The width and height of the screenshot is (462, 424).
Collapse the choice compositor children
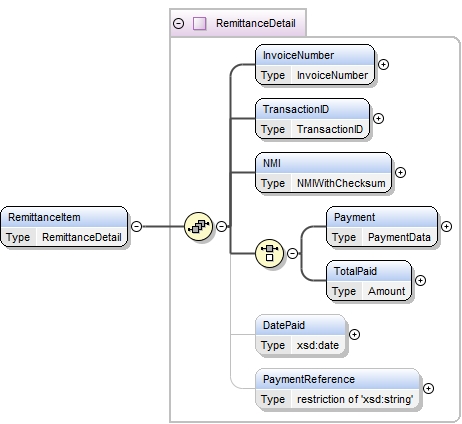pos(292,253)
